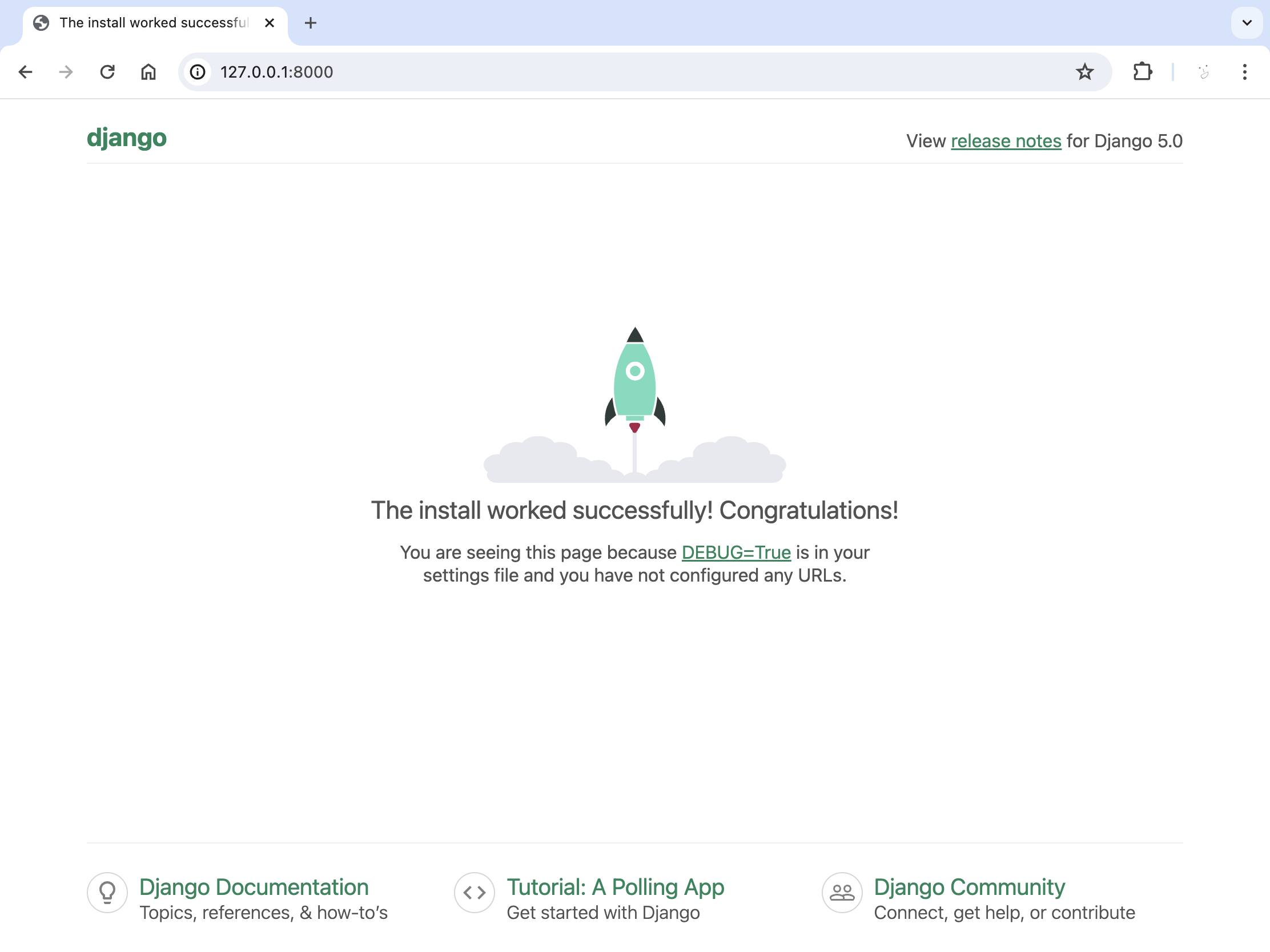Go to the browser home page icon

click(x=148, y=72)
